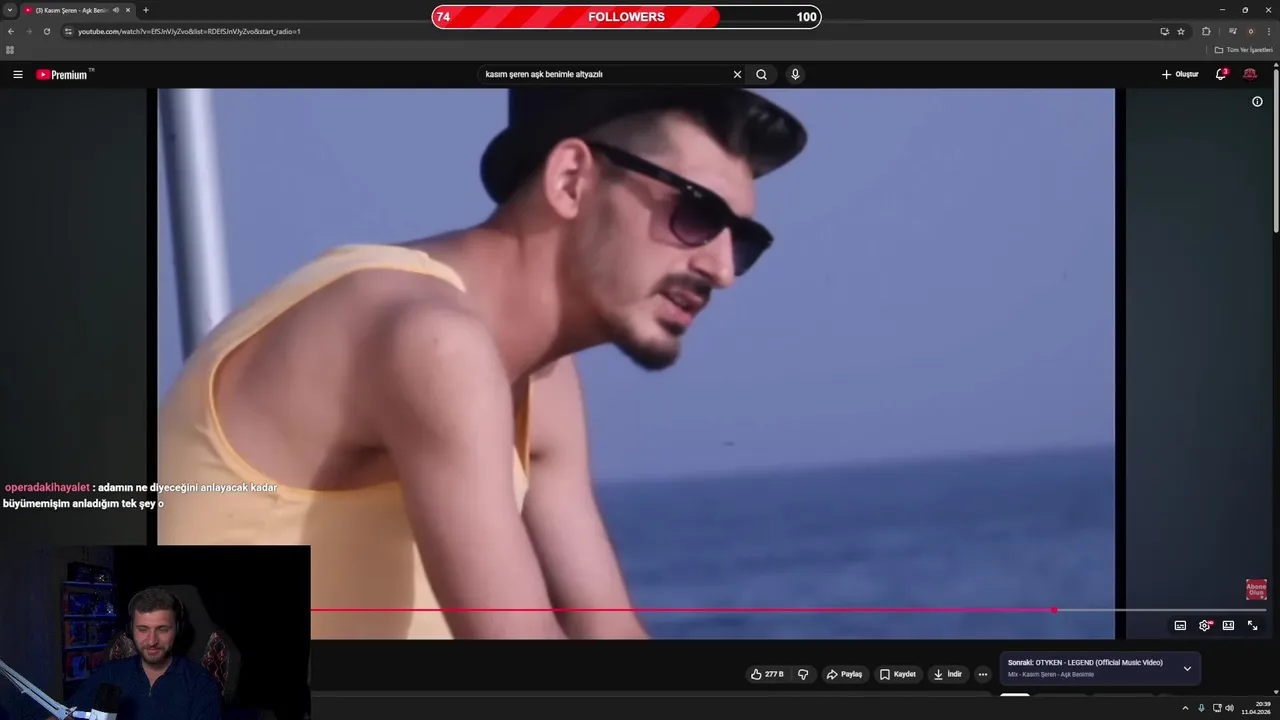Open more actions three-dot menu
The width and height of the screenshot is (1280, 720).
coord(982,674)
